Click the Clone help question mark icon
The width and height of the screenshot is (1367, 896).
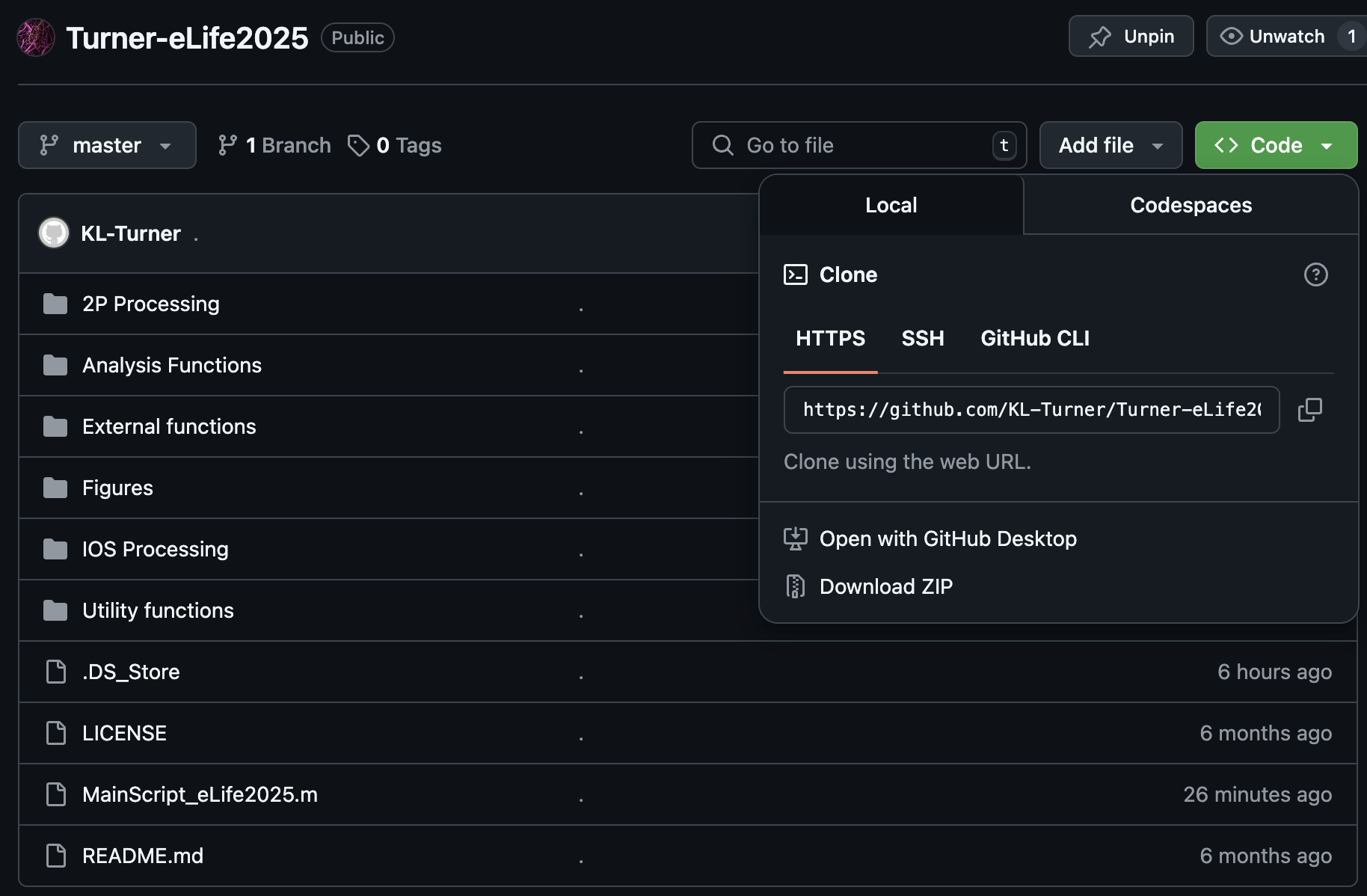pyautogui.click(x=1315, y=274)
